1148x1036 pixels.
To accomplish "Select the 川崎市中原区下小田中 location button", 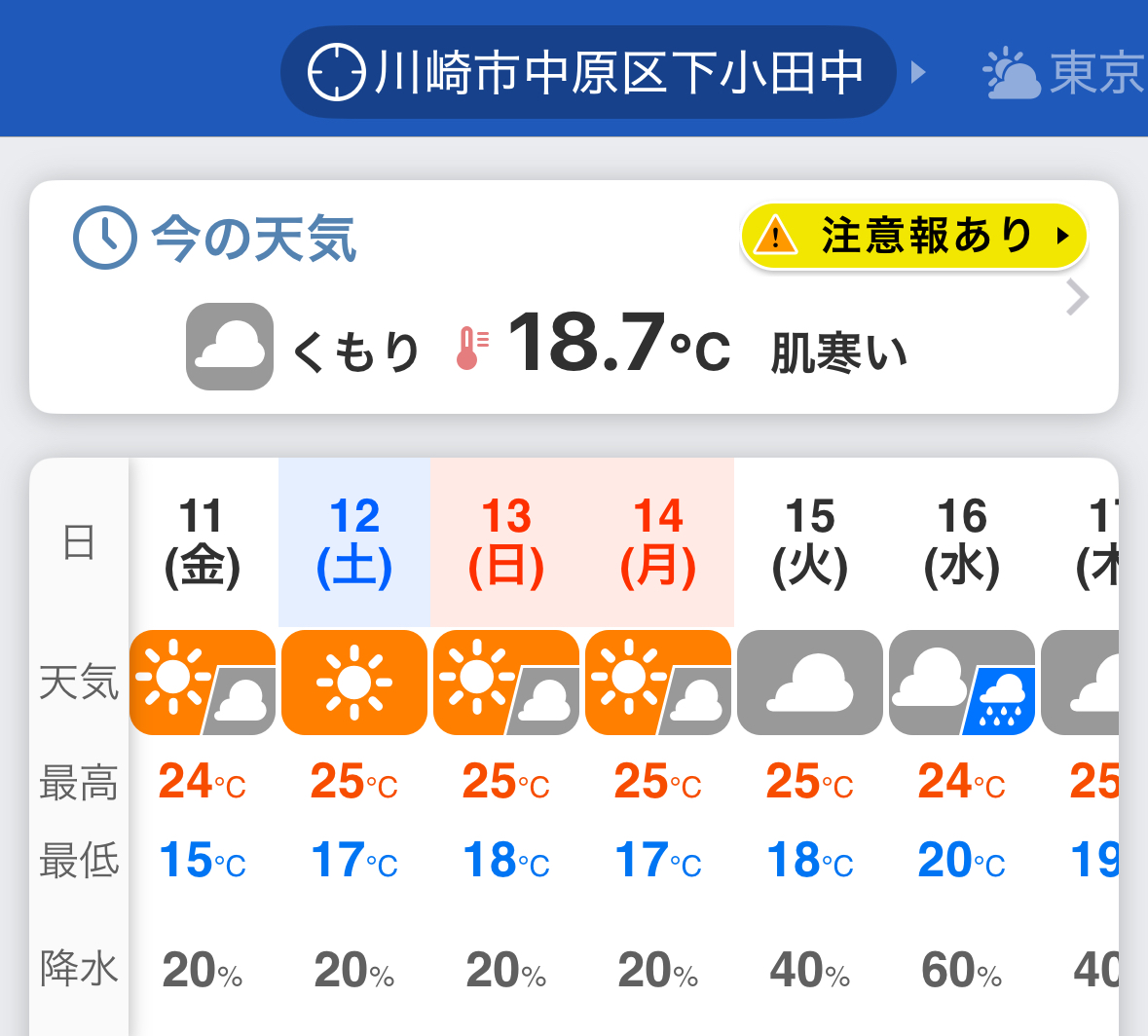I will click(x=588, y=72).
